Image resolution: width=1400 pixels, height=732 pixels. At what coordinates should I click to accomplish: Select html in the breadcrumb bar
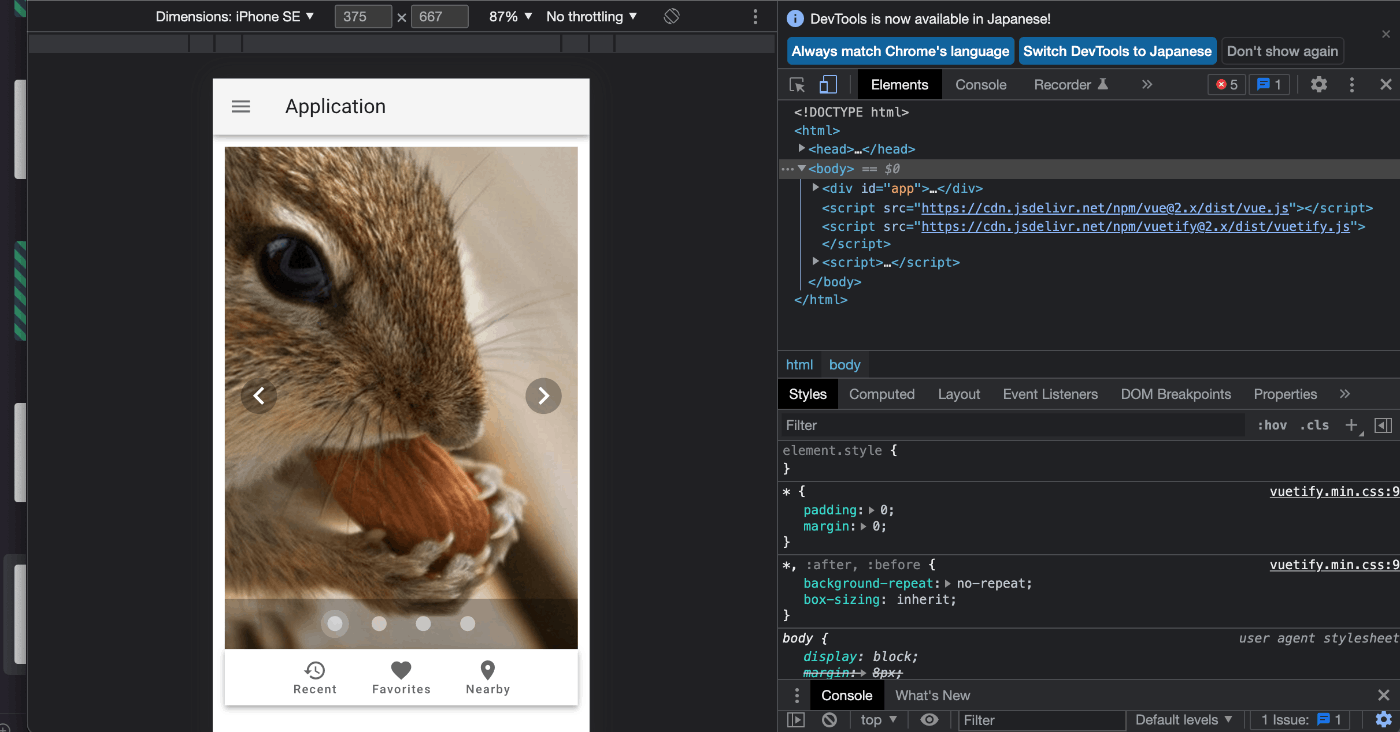point(800,365)
